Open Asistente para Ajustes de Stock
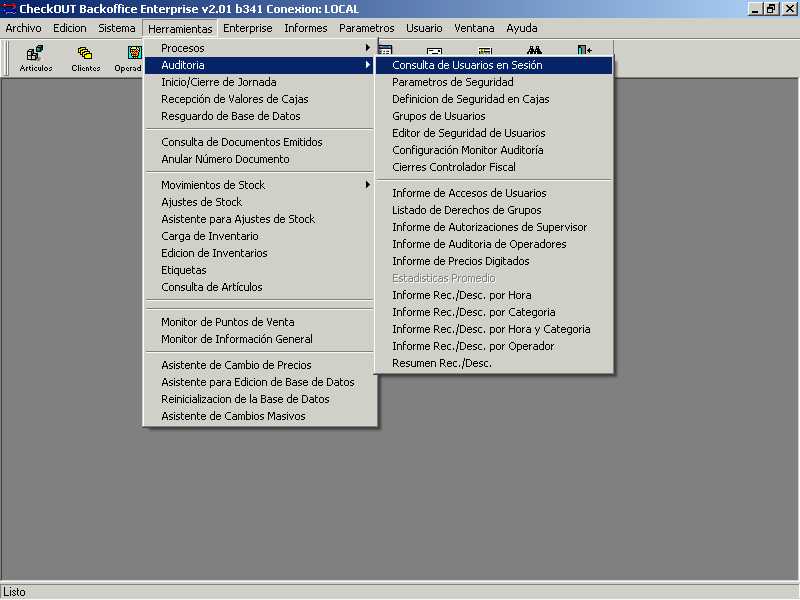Image resolution: width=800 pixels, height=600 pixels. (260, 219)
